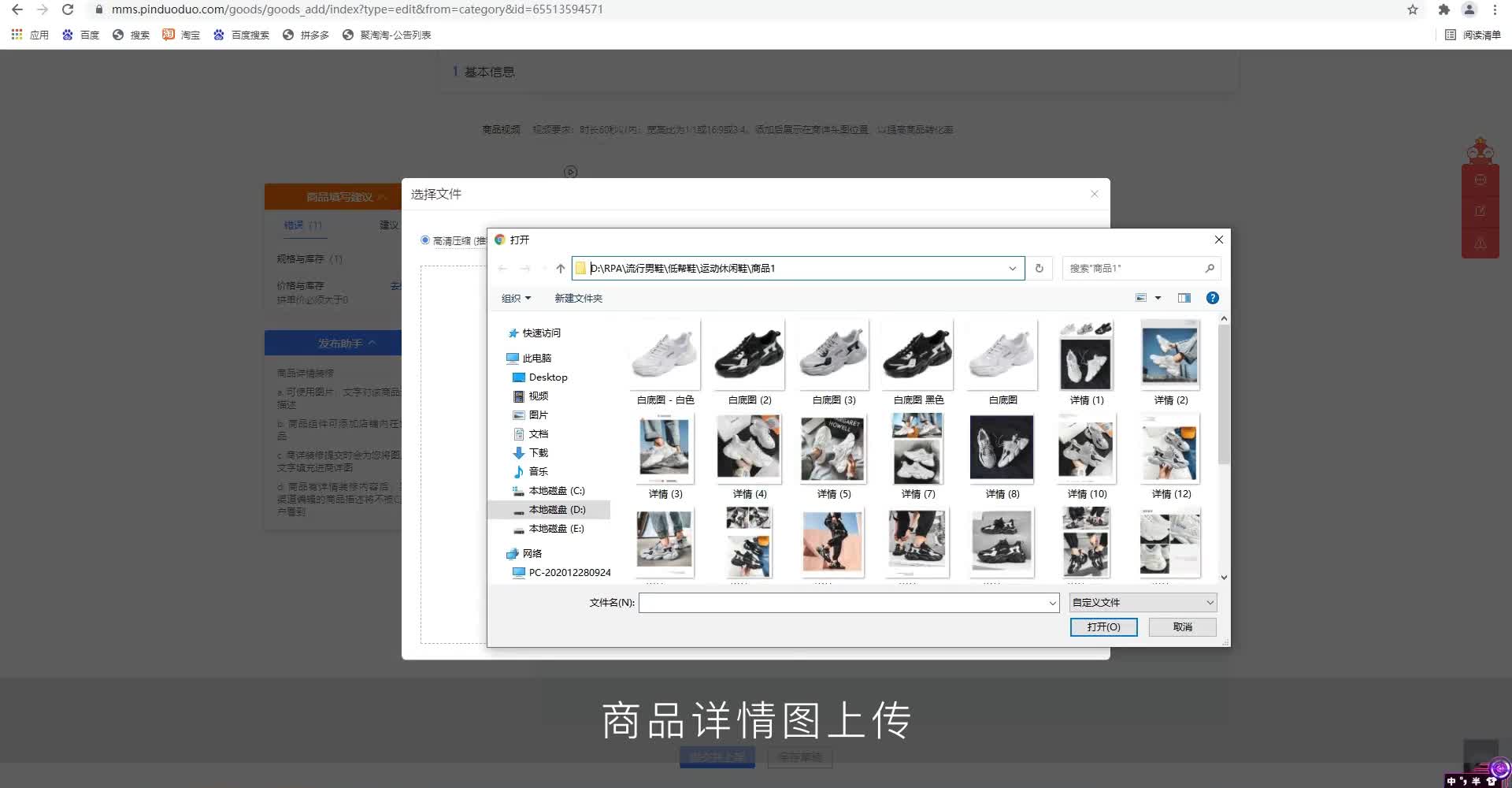Toggle the preview pane icon
This screenshot has width=1512, height=788.
pyautogui.click(x=1183, y=298)
